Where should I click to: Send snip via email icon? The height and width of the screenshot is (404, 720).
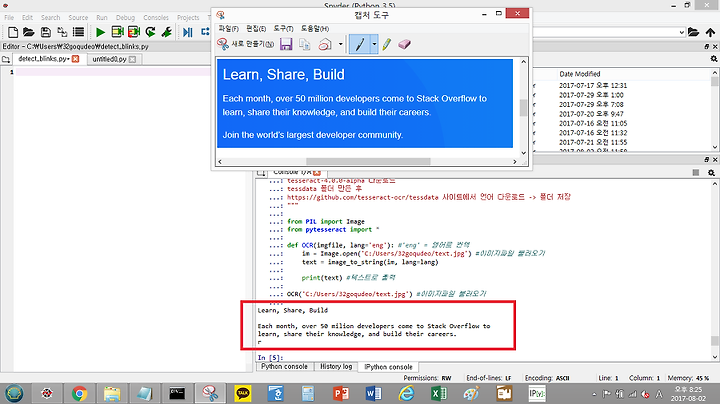pos(325,44)
